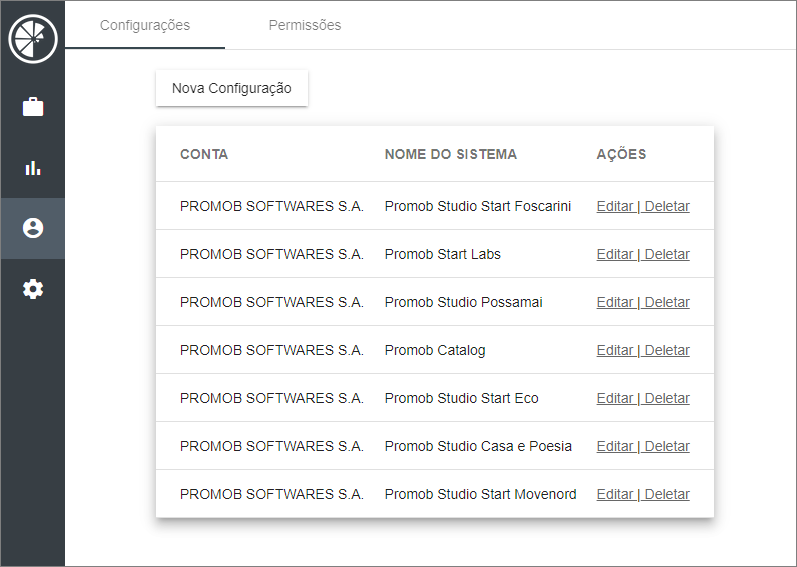Click Editar for Promob Studio Start Foscarini
797x567 pixels.
pyautogui.click(x=615, y=206)
